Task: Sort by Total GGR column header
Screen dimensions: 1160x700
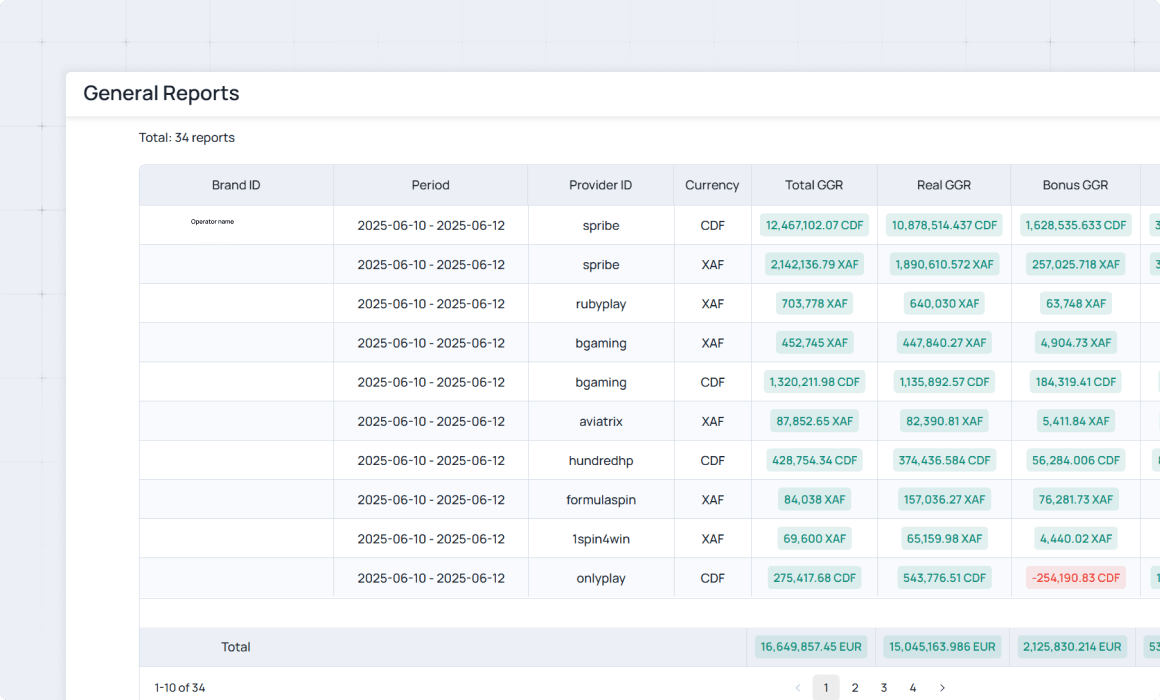Action: pos(814,185)
